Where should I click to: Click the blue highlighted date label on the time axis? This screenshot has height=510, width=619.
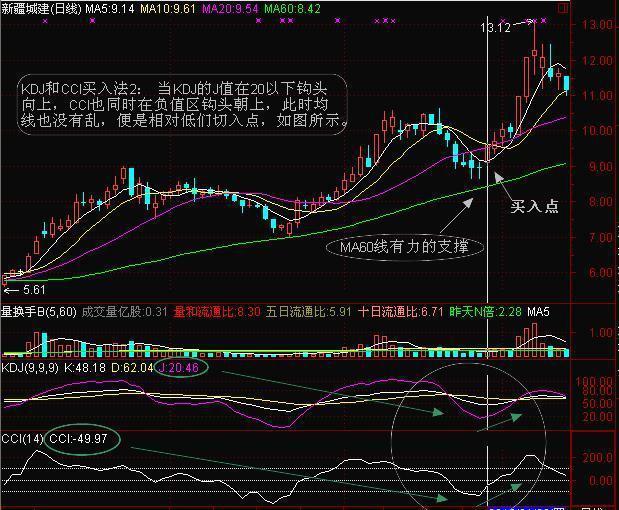click(x=527, y=508)
